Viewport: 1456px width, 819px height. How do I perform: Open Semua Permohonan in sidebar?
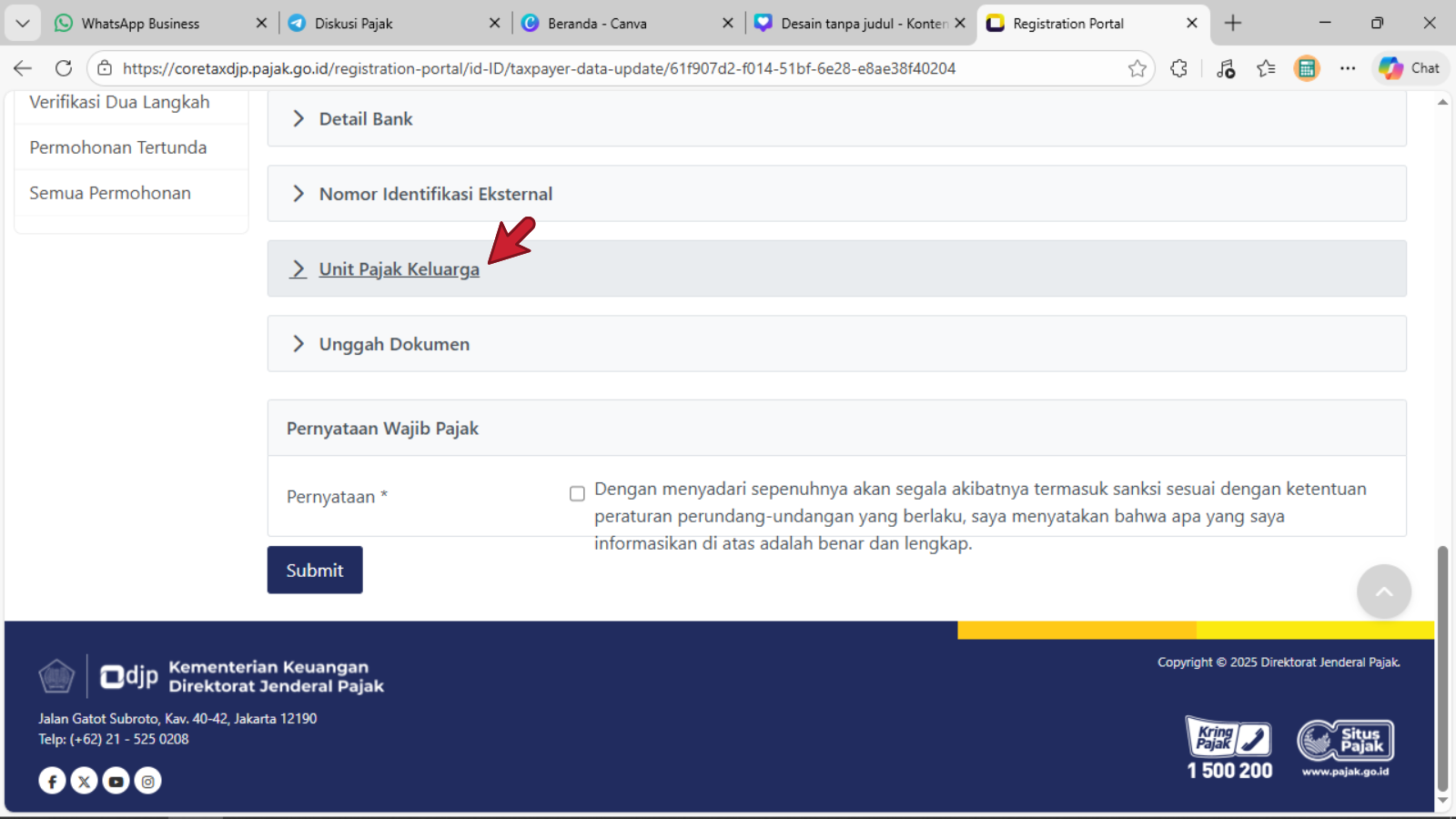pyautogui.click(x=110, y=193)
